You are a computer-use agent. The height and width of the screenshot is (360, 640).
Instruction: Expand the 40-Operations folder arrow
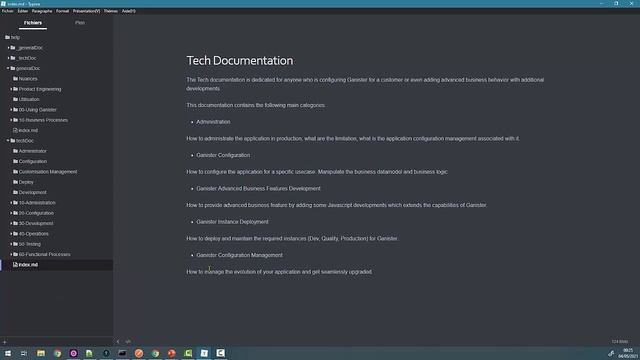pos(11,233)
